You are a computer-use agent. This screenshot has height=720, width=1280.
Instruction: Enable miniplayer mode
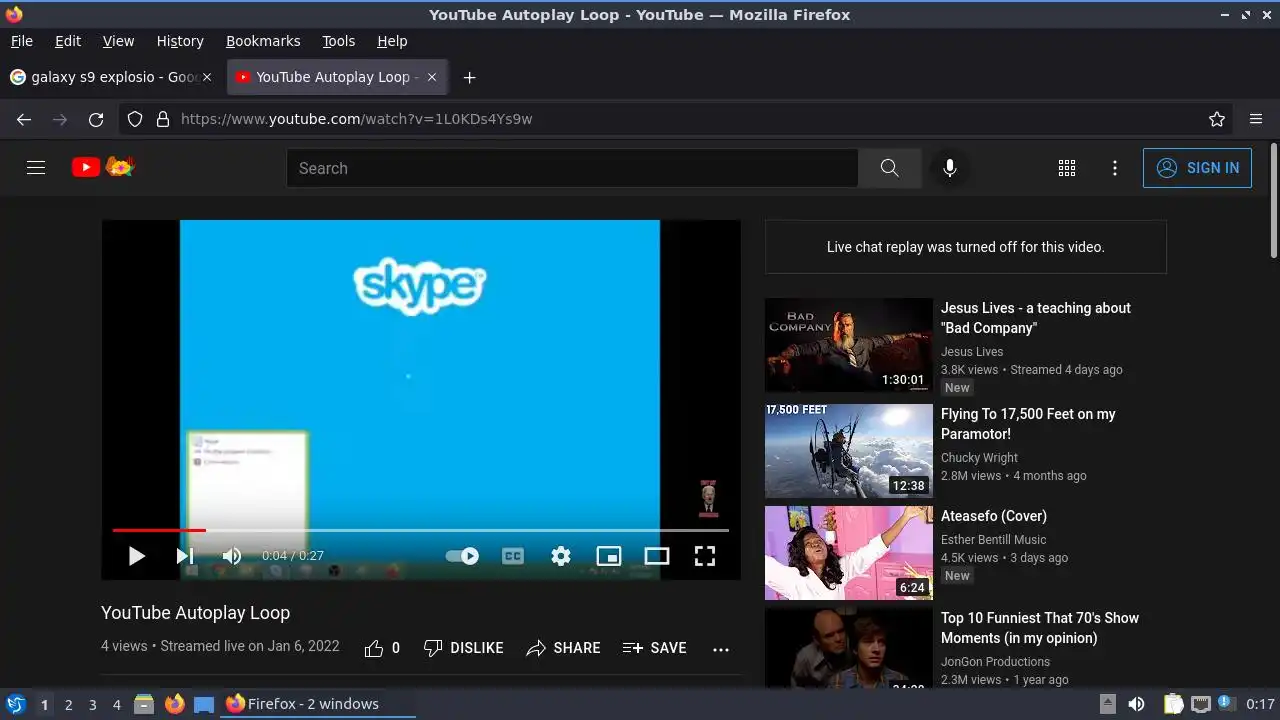[x=609, y=556]
